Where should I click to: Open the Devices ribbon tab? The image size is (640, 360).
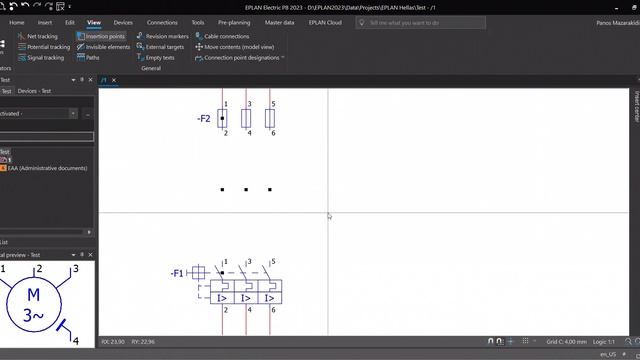click(123, 22)
